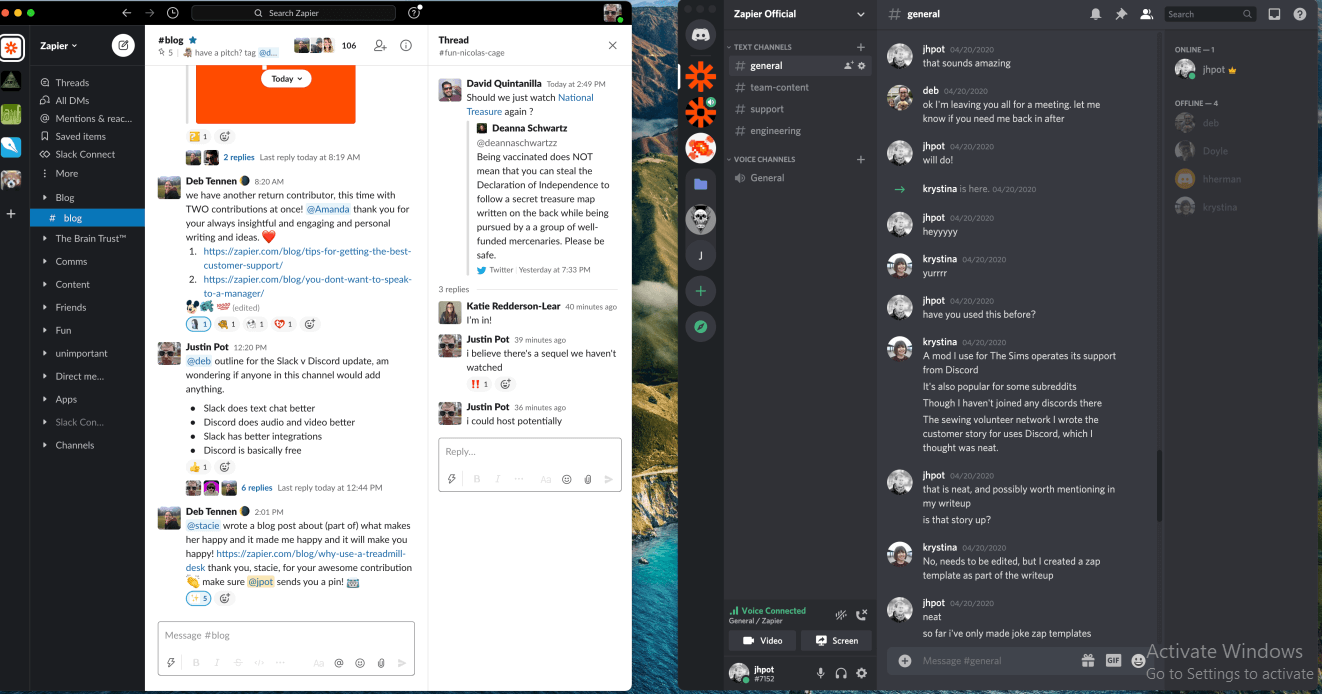Click the Slack compose new message icon
Screen dimensions: 1322x694
point(123,45)
